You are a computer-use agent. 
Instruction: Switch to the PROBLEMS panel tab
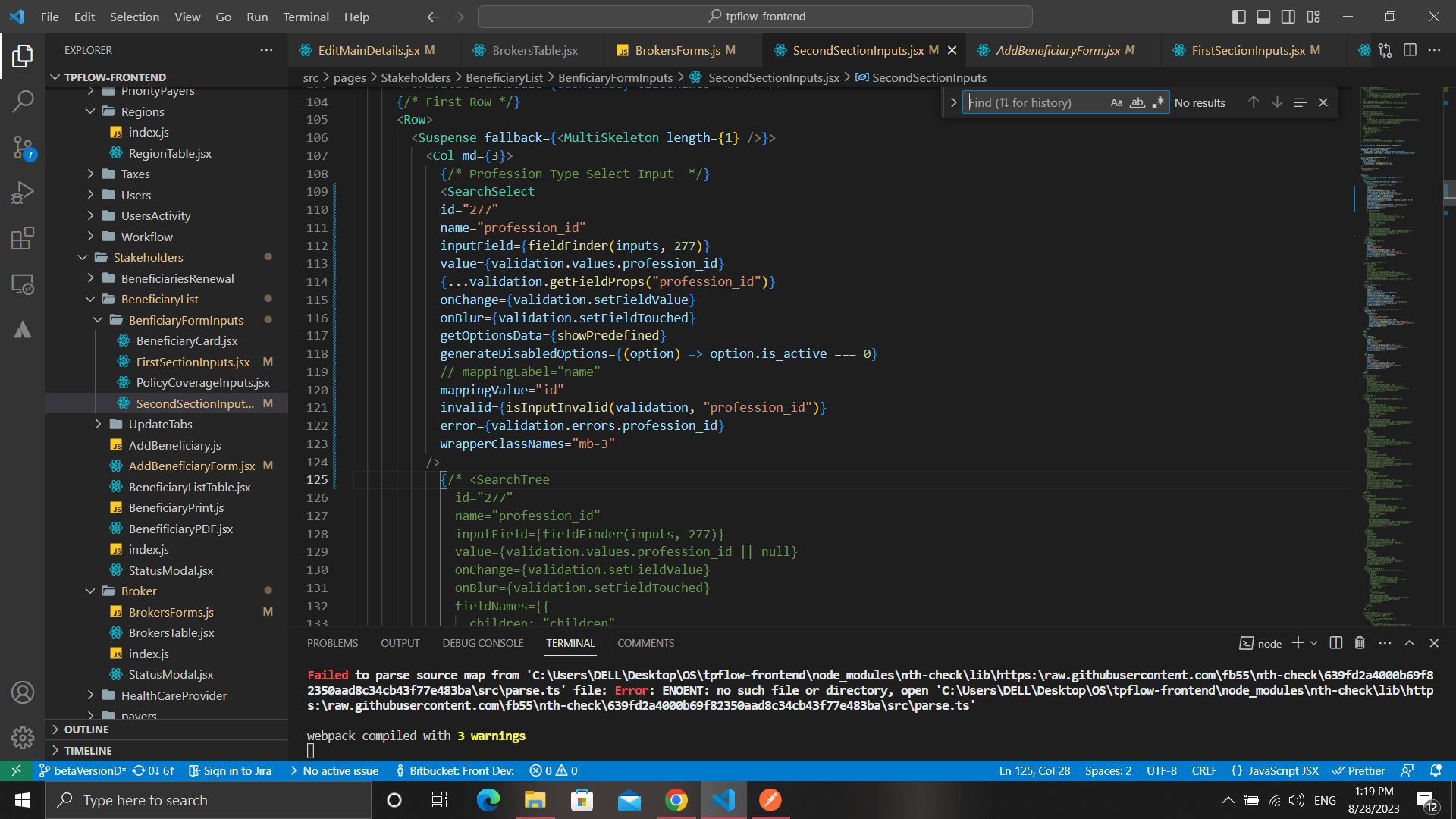(332, 643)
